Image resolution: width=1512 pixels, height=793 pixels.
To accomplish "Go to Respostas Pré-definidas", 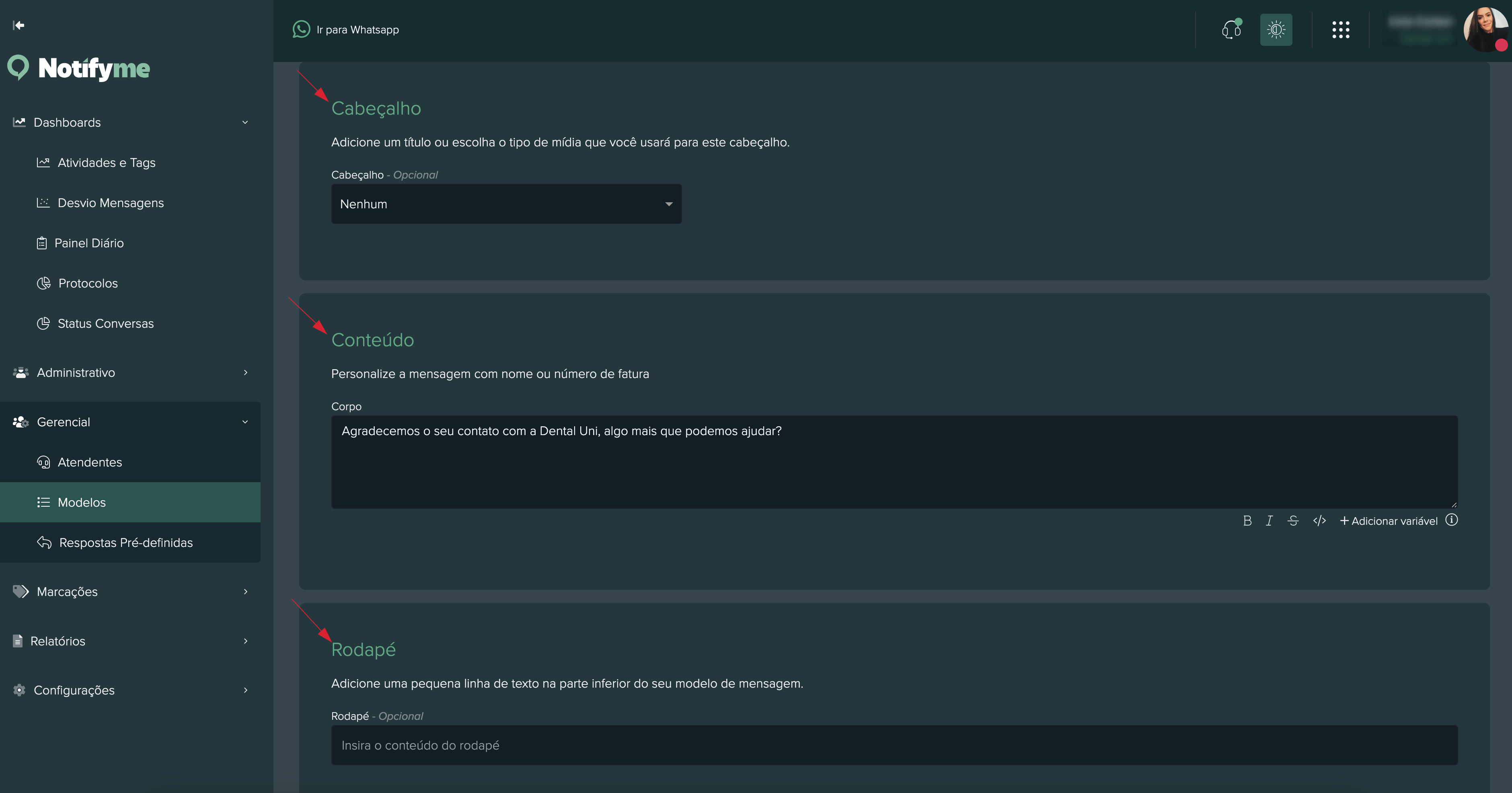I will point(125,543).
